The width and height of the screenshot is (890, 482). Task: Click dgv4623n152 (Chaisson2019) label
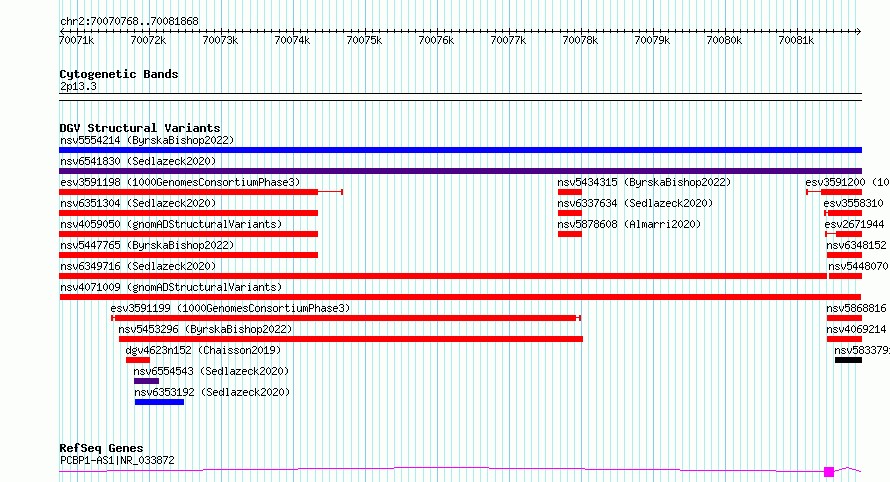coord(203,350)
